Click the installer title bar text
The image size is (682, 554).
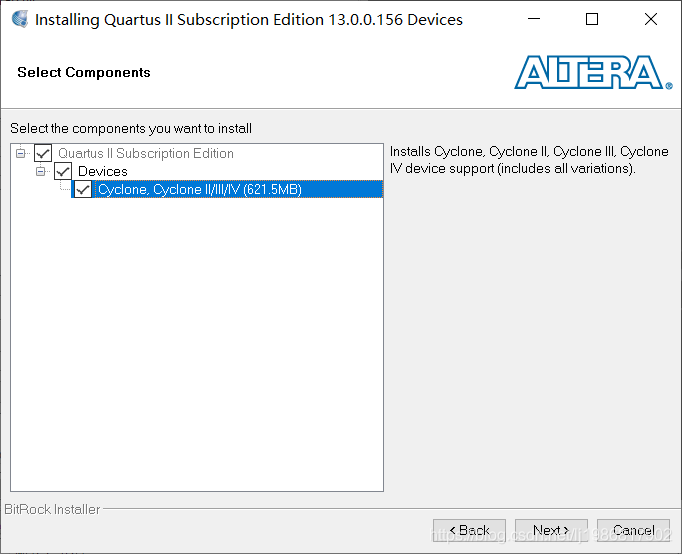click(248, 20)
